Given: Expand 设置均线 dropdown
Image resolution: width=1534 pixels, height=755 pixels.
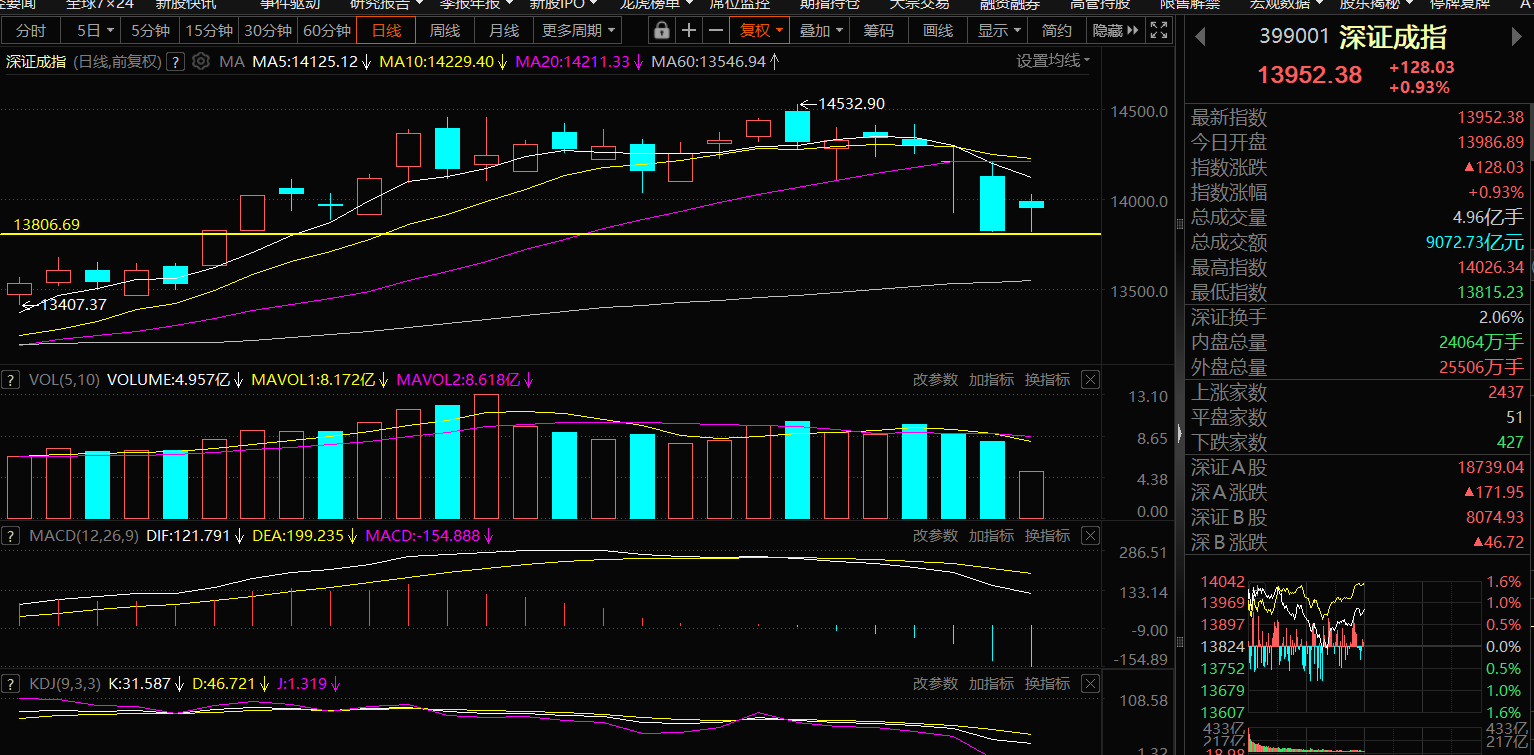Looking at the screenshot, I should pyautogui.click(x=1053, y=61).
